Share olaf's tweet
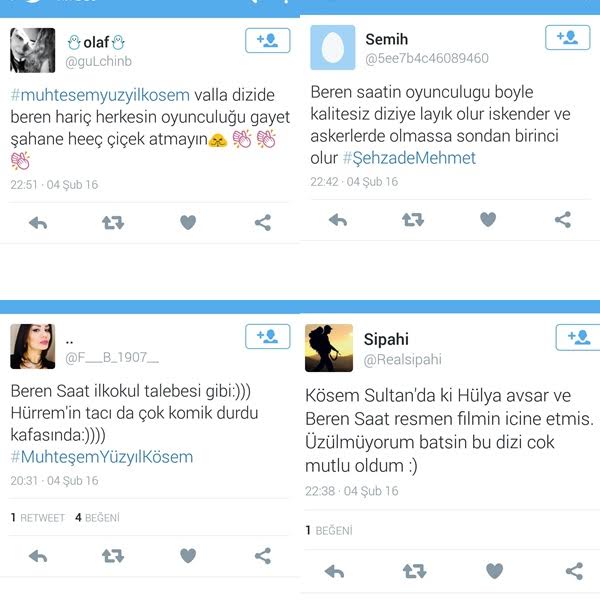Viewport: 600px width, 600px height. (263, 223)
